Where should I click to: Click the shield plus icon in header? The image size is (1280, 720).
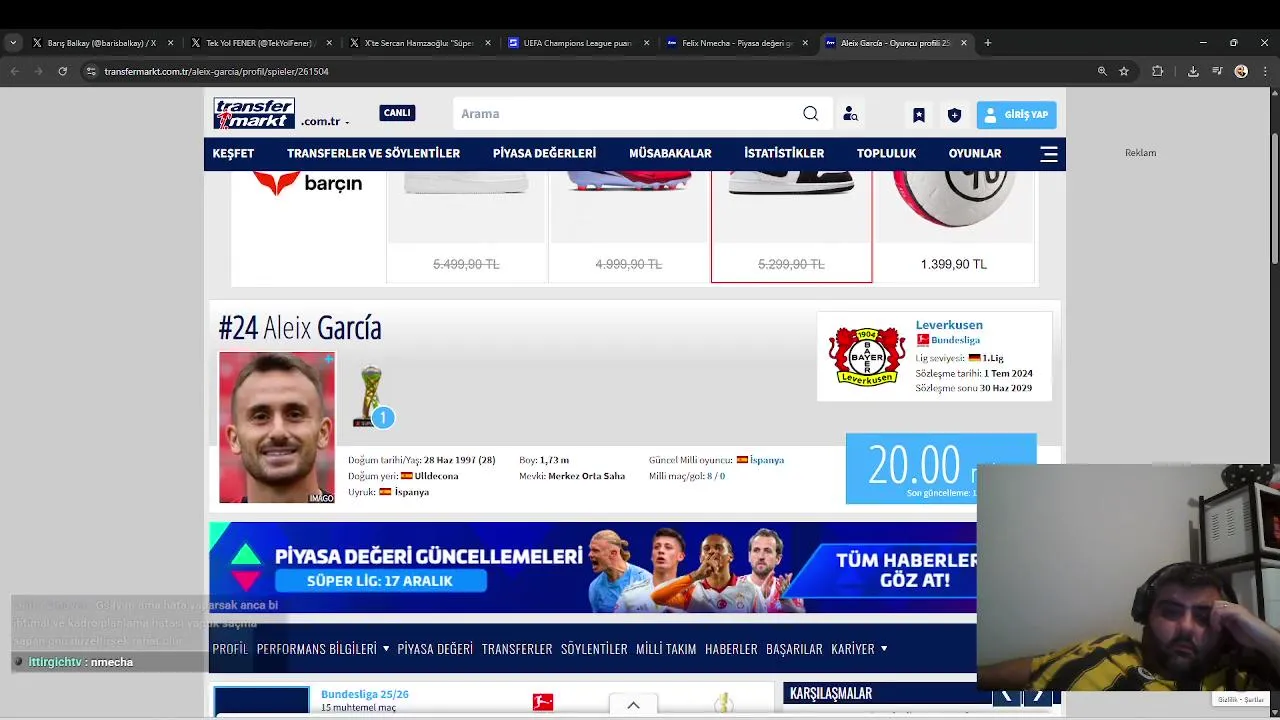[954, 115]
